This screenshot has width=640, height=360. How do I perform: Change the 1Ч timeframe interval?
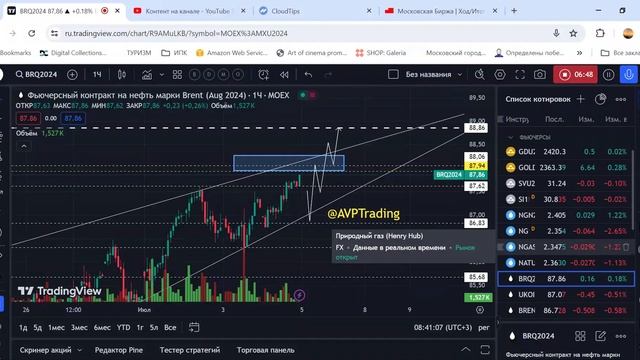[x=97, y=74]
